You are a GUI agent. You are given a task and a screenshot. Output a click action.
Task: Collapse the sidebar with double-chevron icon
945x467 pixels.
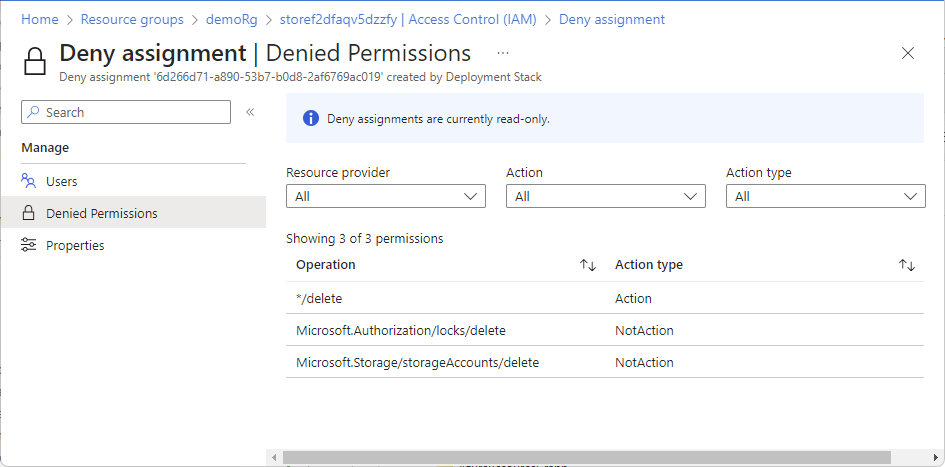[x=250, y=112]
